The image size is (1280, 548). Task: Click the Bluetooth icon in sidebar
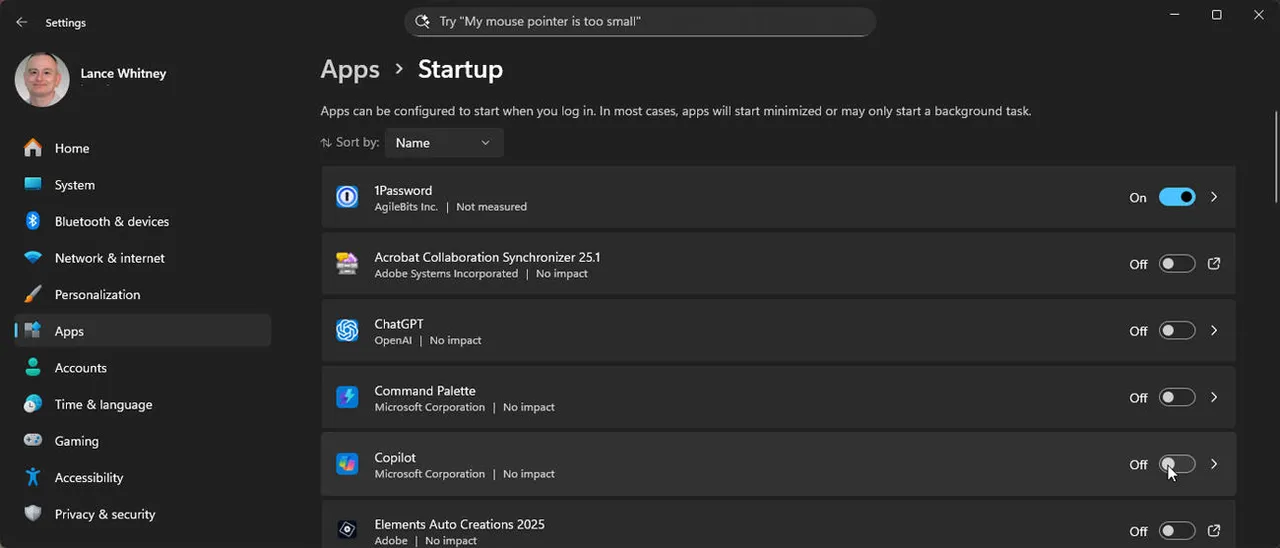[33, 221]
